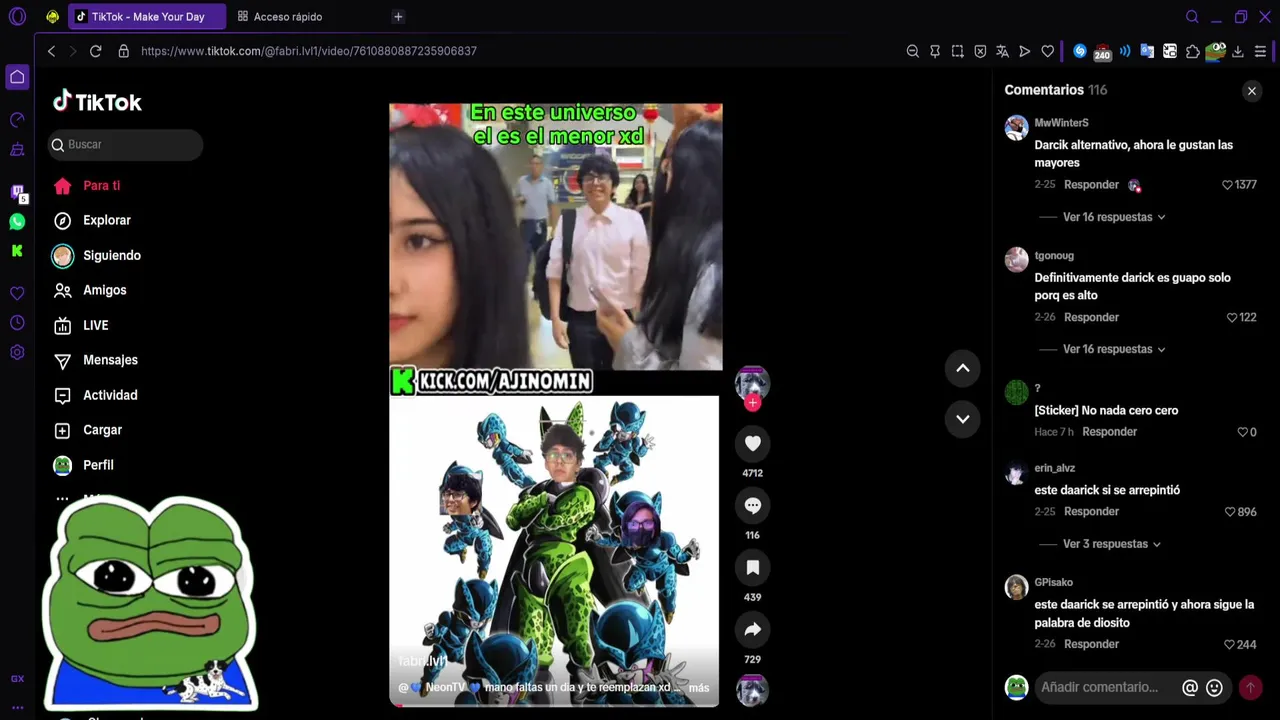Click the address bar URL
The image size is (1280, 720).
[309, 51]
